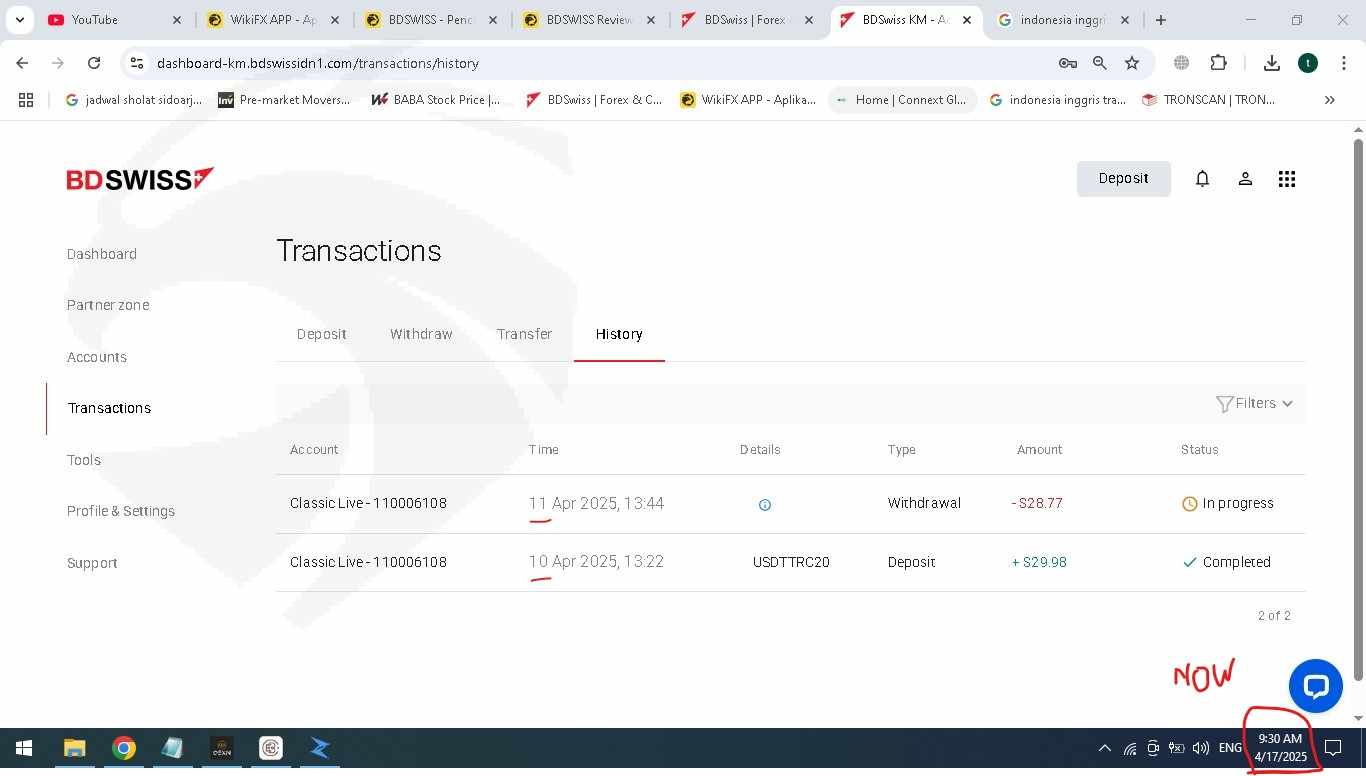Open the apps grid menu icon
The width and height of the screenshot is (1366, 776).
click(x=1287, y=179)
